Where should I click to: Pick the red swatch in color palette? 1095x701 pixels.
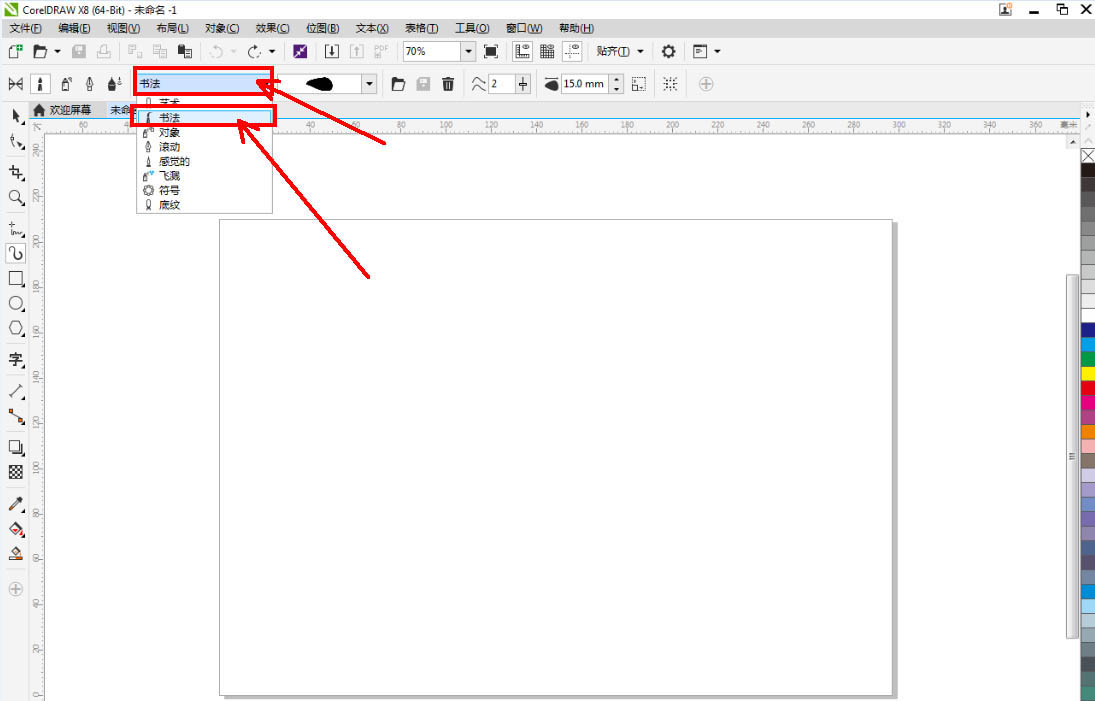click(1088, 388)
